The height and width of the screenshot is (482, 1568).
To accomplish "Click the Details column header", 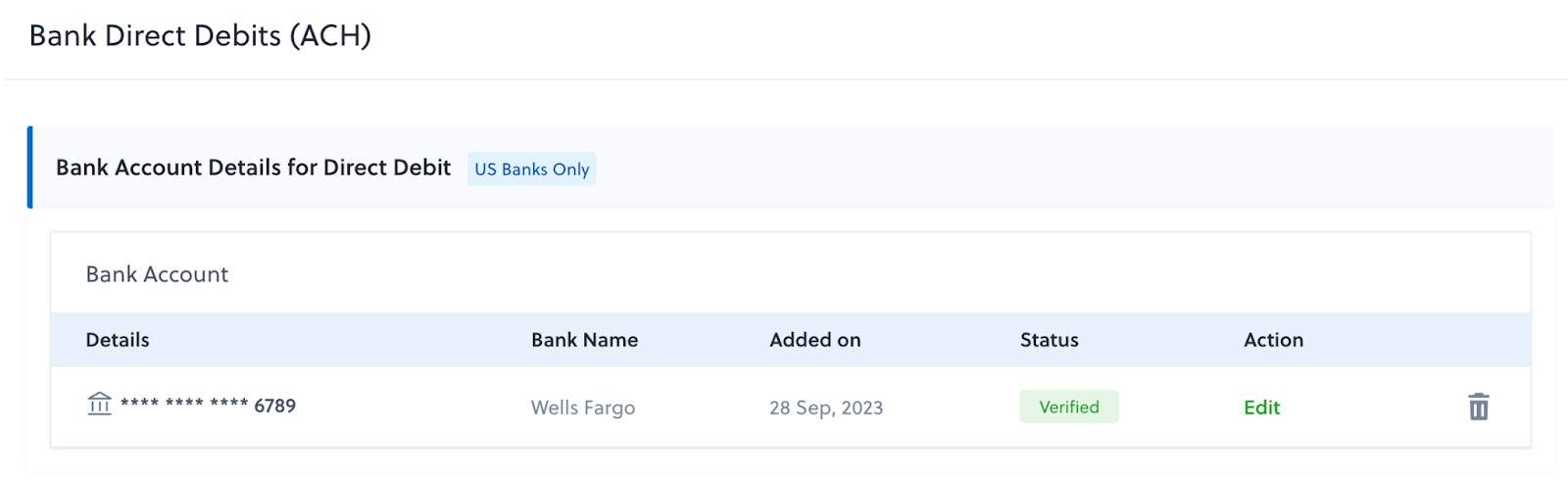I will click(118, 340).
